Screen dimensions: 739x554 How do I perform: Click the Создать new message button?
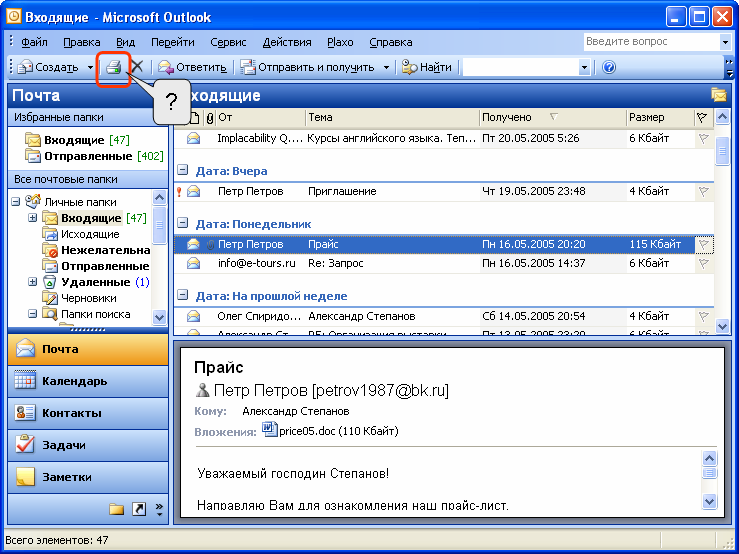48,67
